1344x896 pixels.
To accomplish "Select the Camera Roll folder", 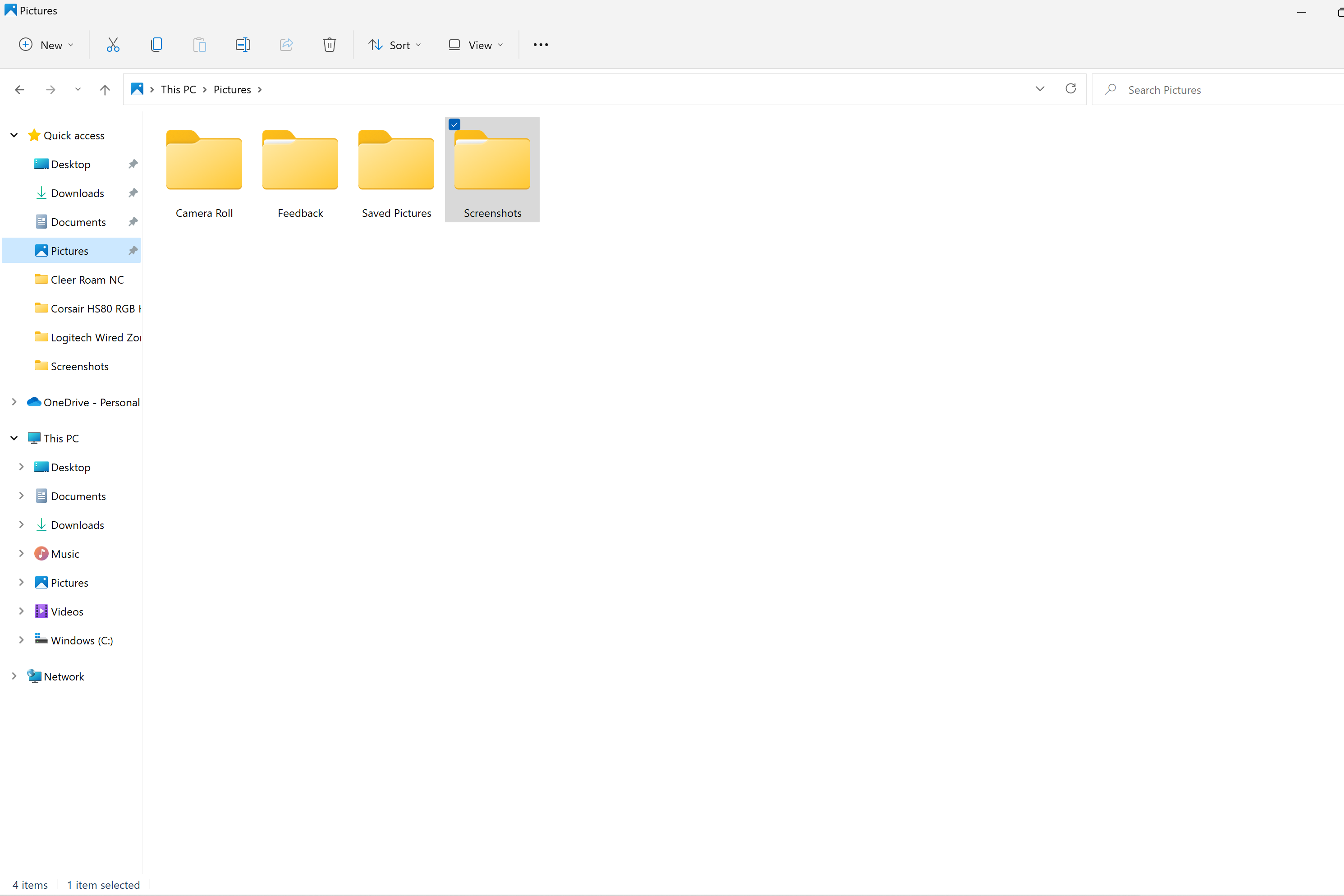I will (x=204, y=170).
